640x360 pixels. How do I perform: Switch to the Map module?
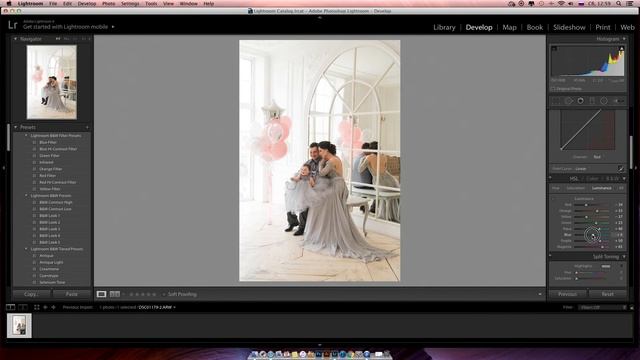[509, 27]
